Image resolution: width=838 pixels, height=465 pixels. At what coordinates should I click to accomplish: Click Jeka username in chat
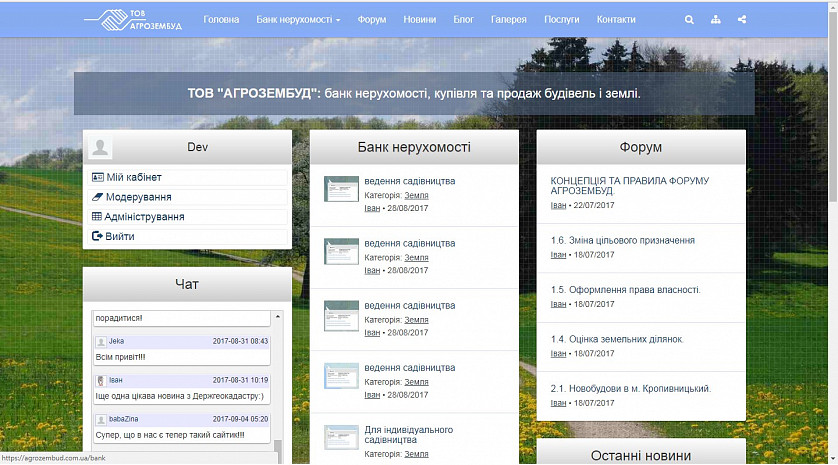pyautogui.click(x=117, y=341)
